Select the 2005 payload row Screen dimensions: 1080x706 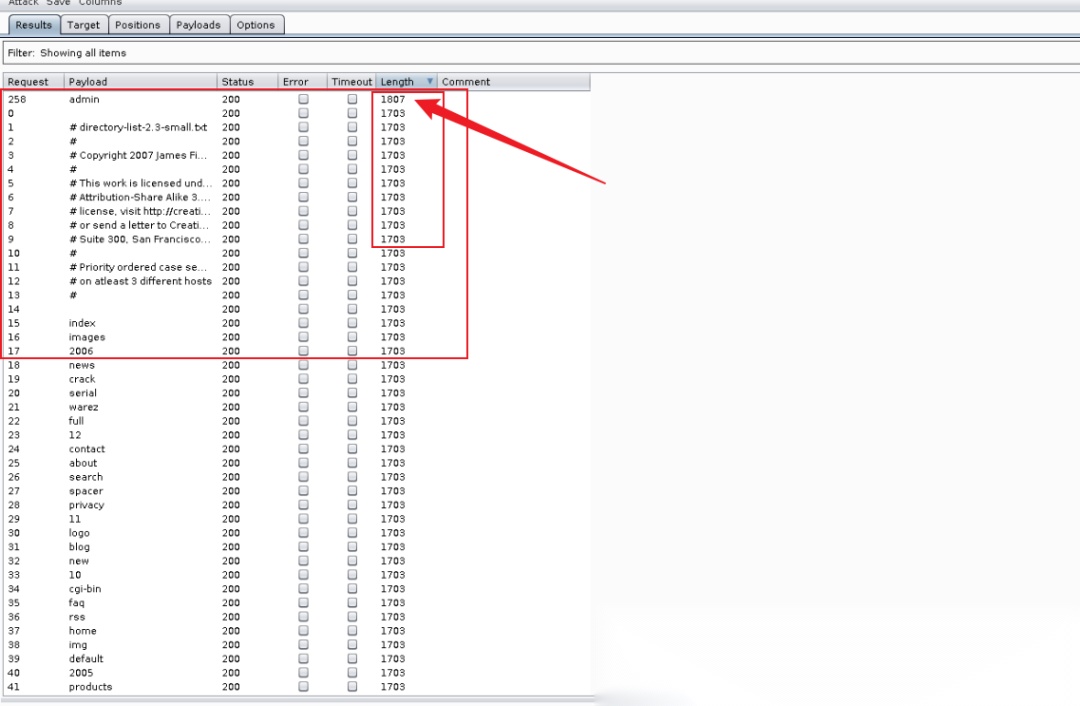point(297,673)
